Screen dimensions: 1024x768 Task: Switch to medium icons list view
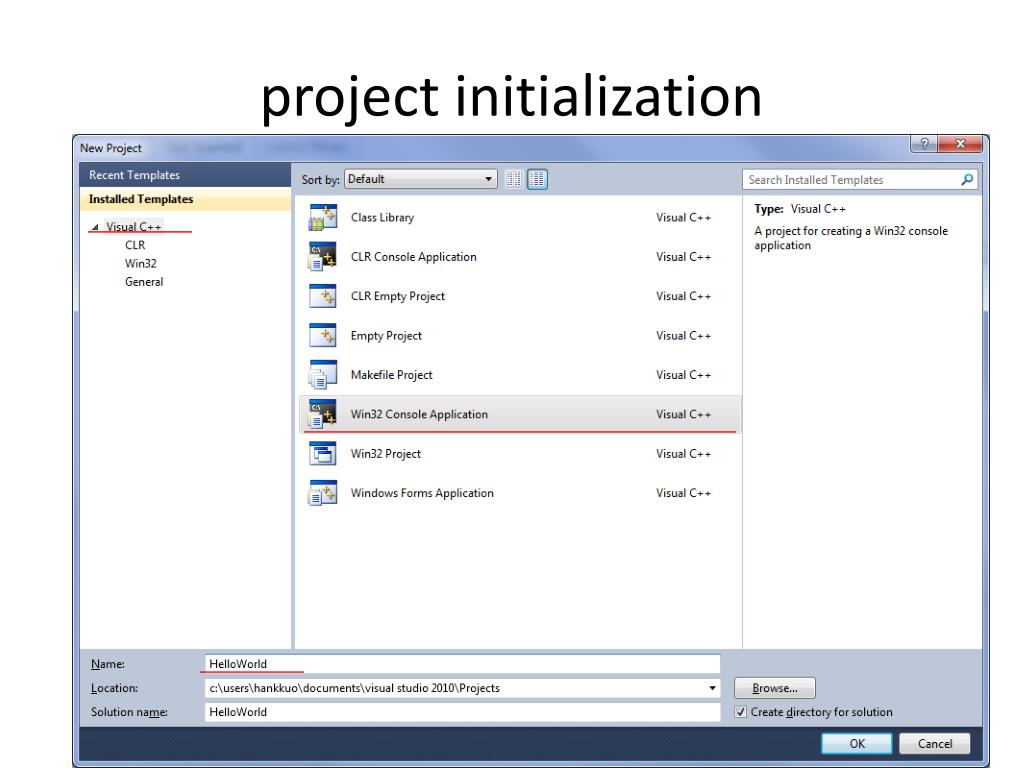point(537,179)
